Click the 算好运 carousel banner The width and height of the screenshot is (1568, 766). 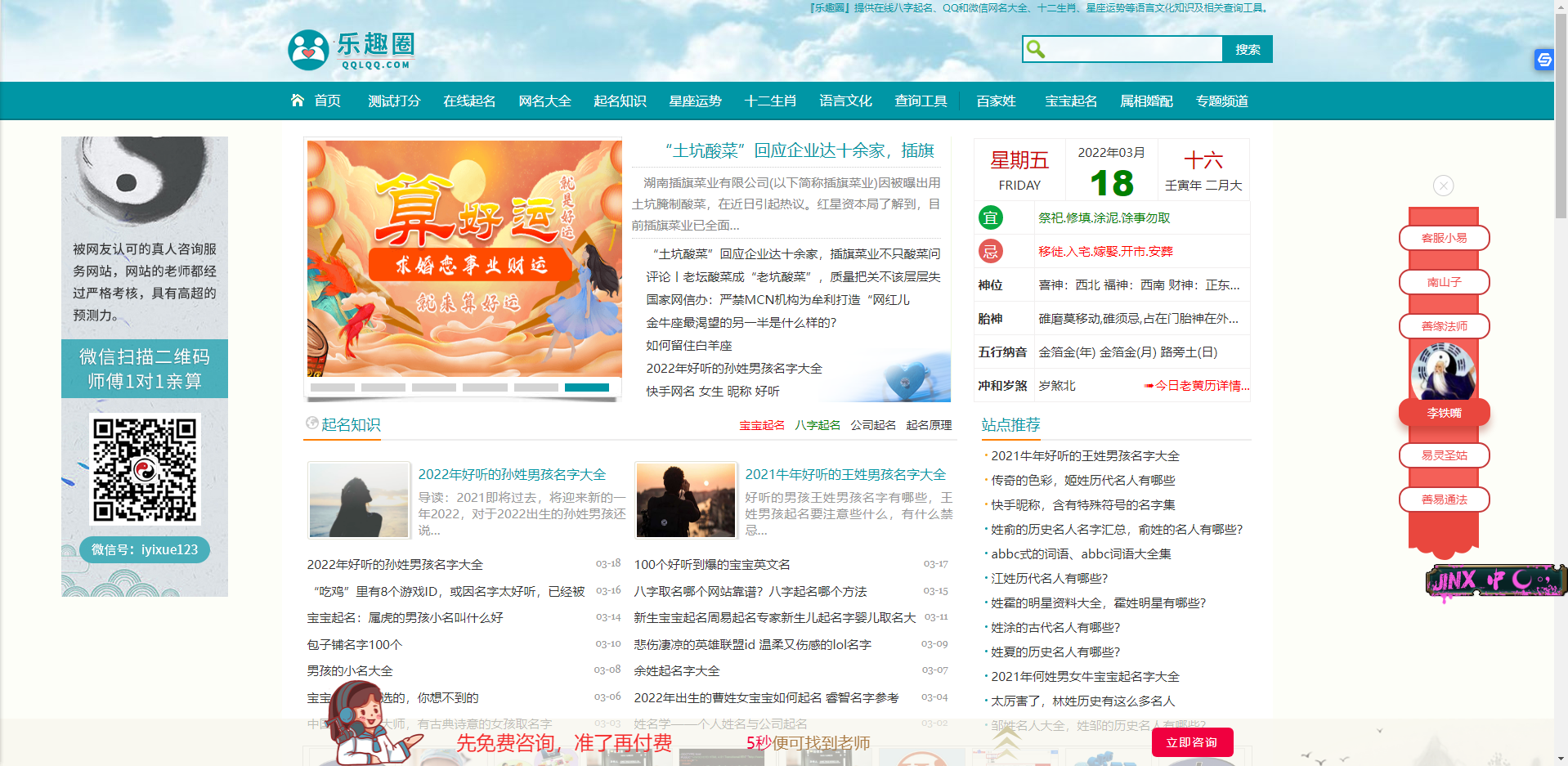(464, 258)
